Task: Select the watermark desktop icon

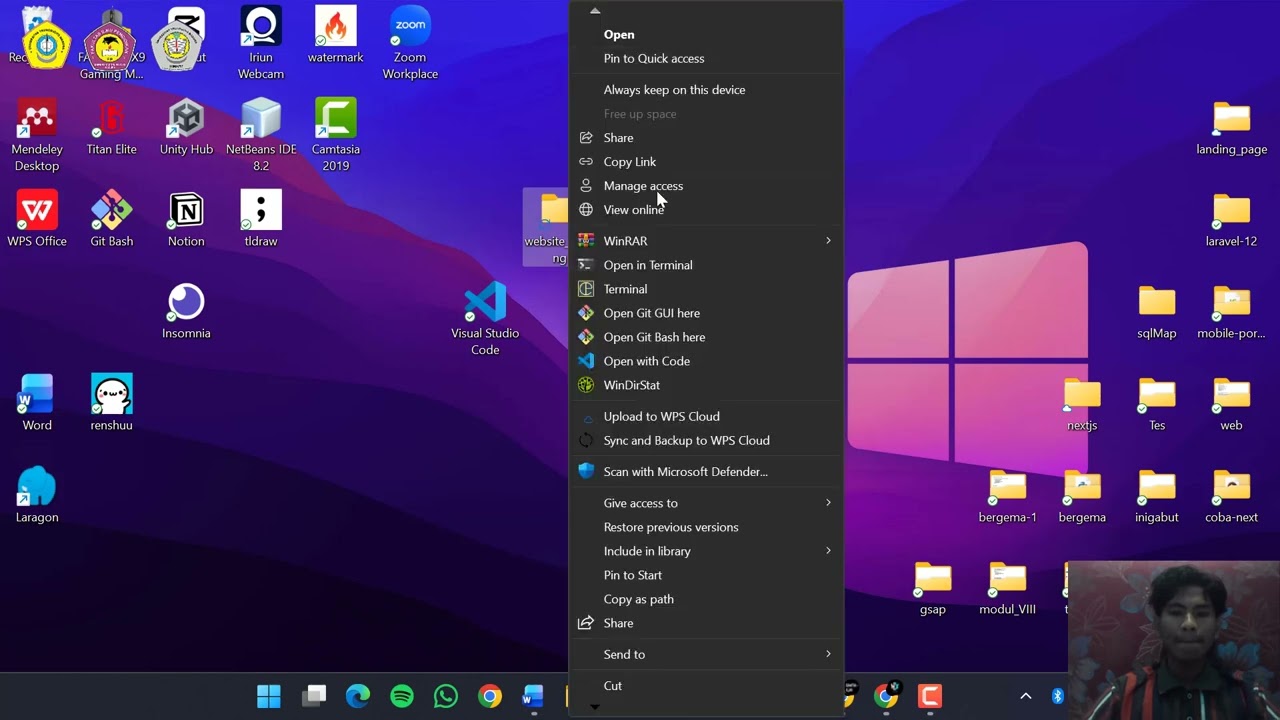Action: point(335,36)
